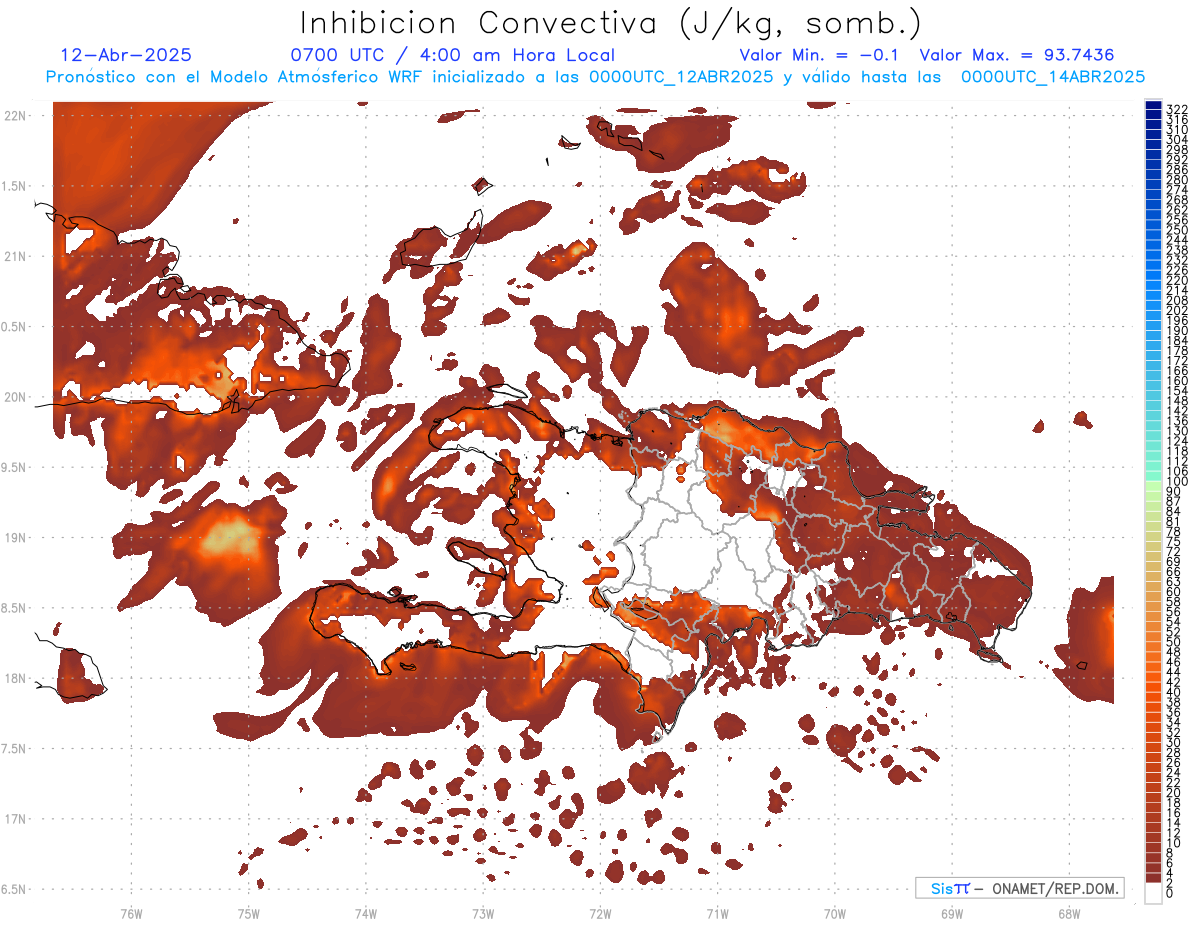Click the '0' colorbar value label
1200x927 pixels.
(x=1170, y=892)
